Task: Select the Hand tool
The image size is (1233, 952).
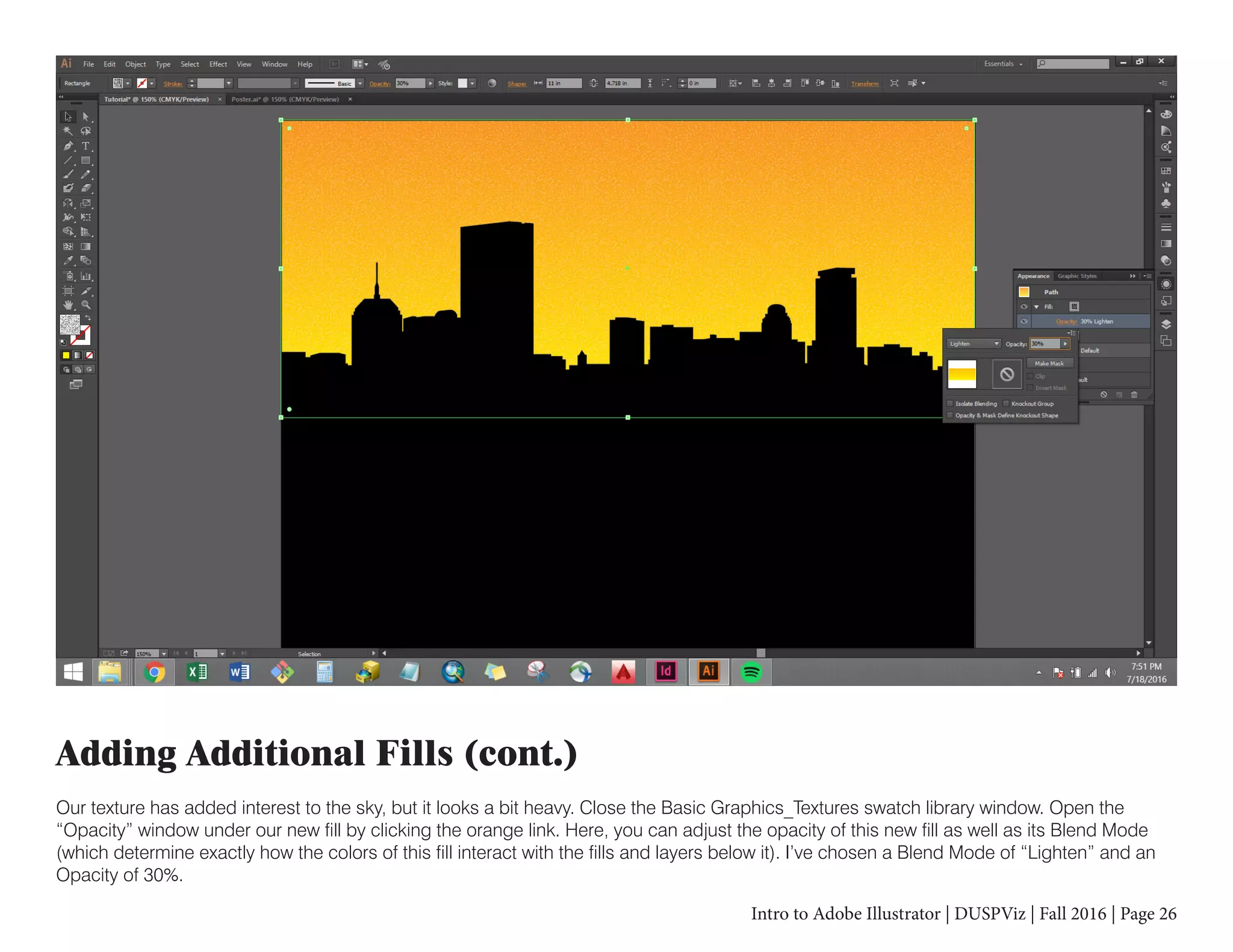Action: tap(68, 305)
